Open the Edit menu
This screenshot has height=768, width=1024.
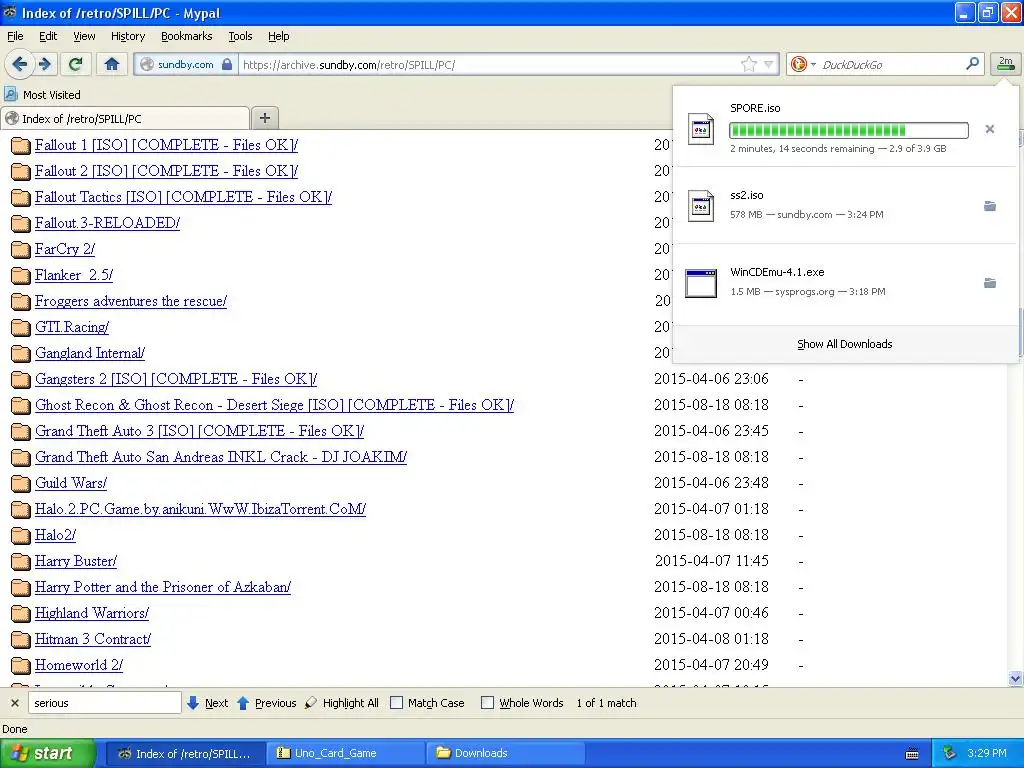pos(48,36)
